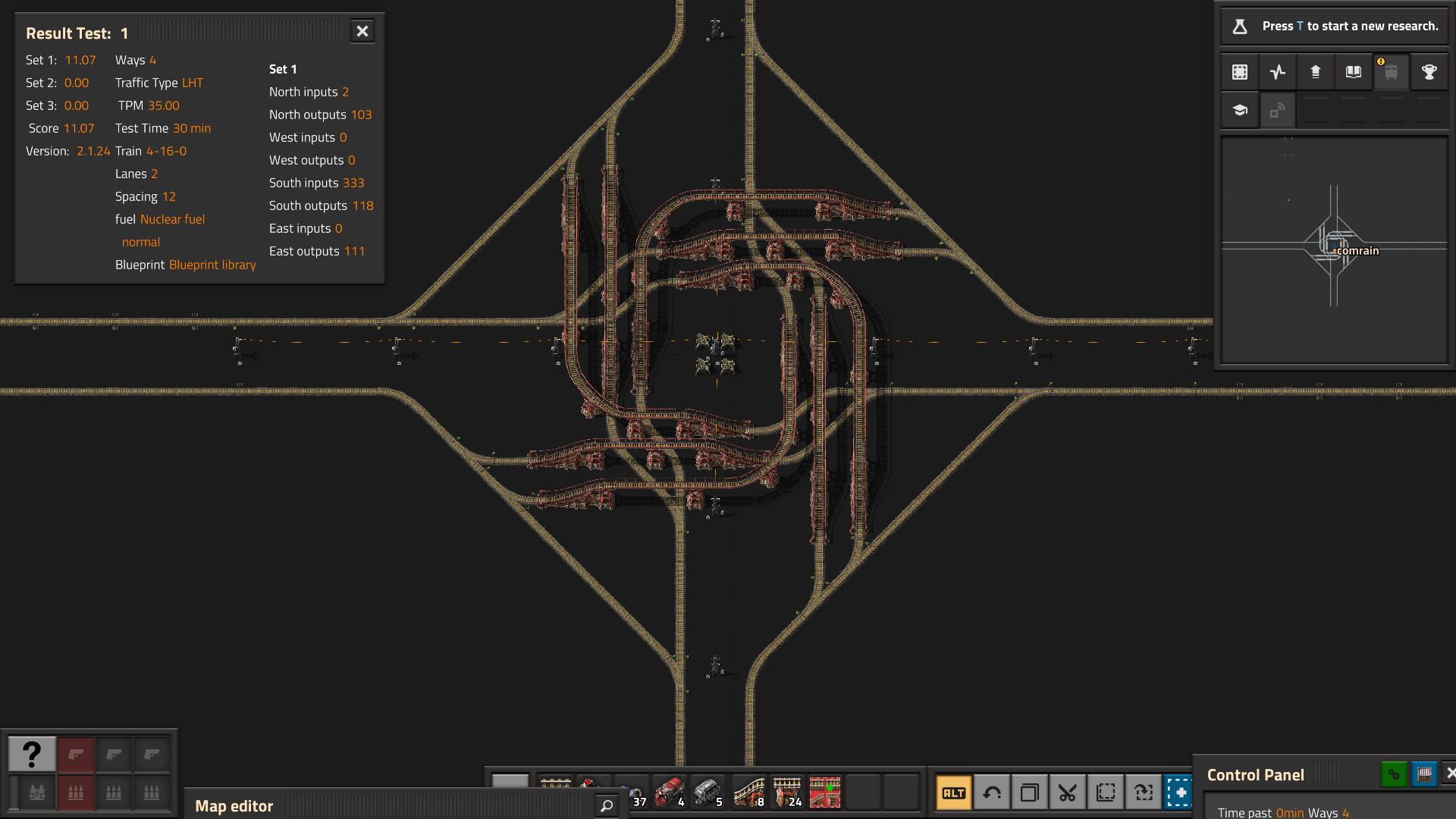Click the 'Blueprint library' value text
The height and width of the screenshot is (819, 1456).
(x=212, y=265)
